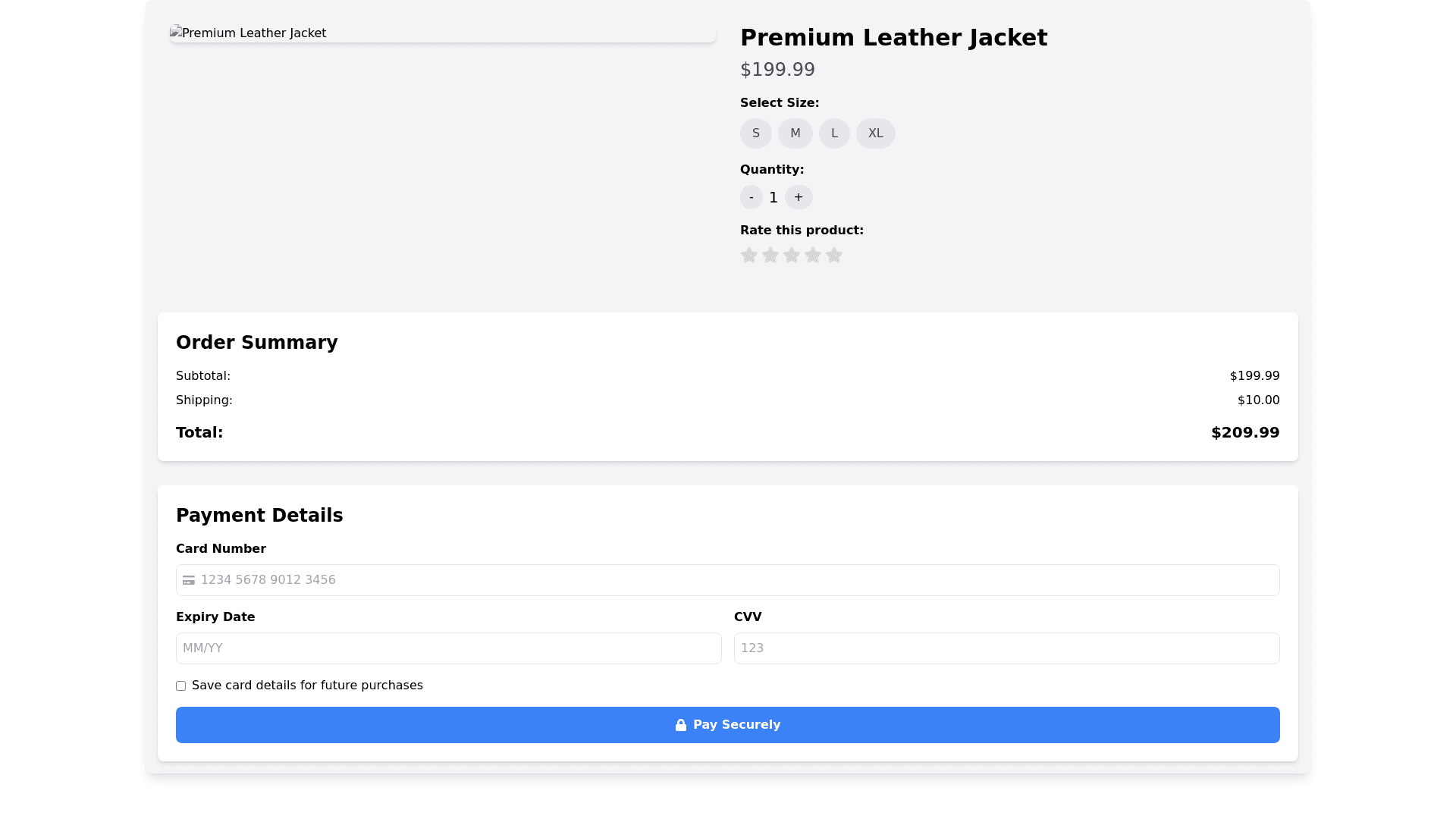Viewport: 1456px width, 819px height.
Task: Give the jacket three stars
Action: [792, 256]
